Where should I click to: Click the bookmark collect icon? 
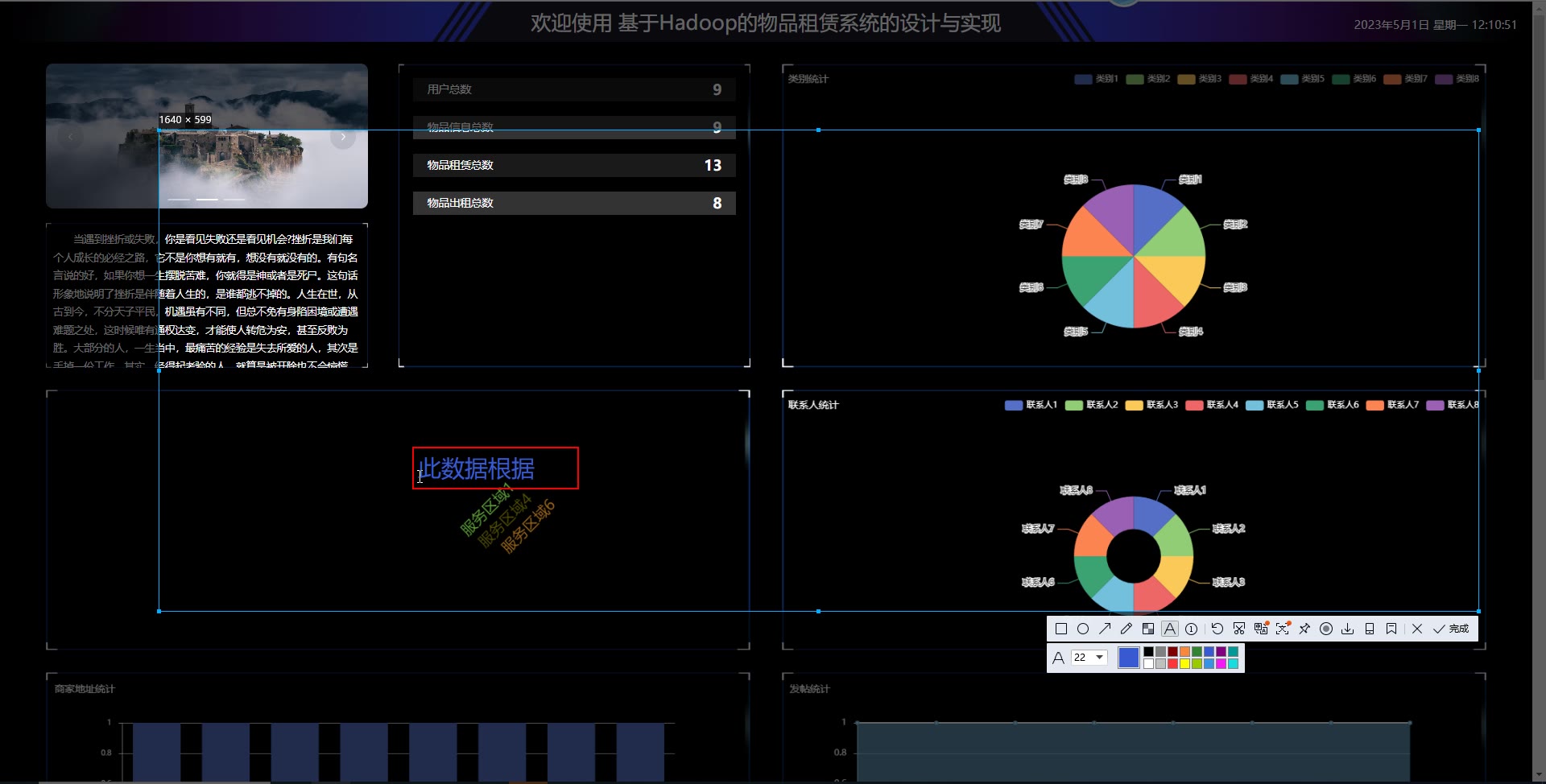(1391, 629)
